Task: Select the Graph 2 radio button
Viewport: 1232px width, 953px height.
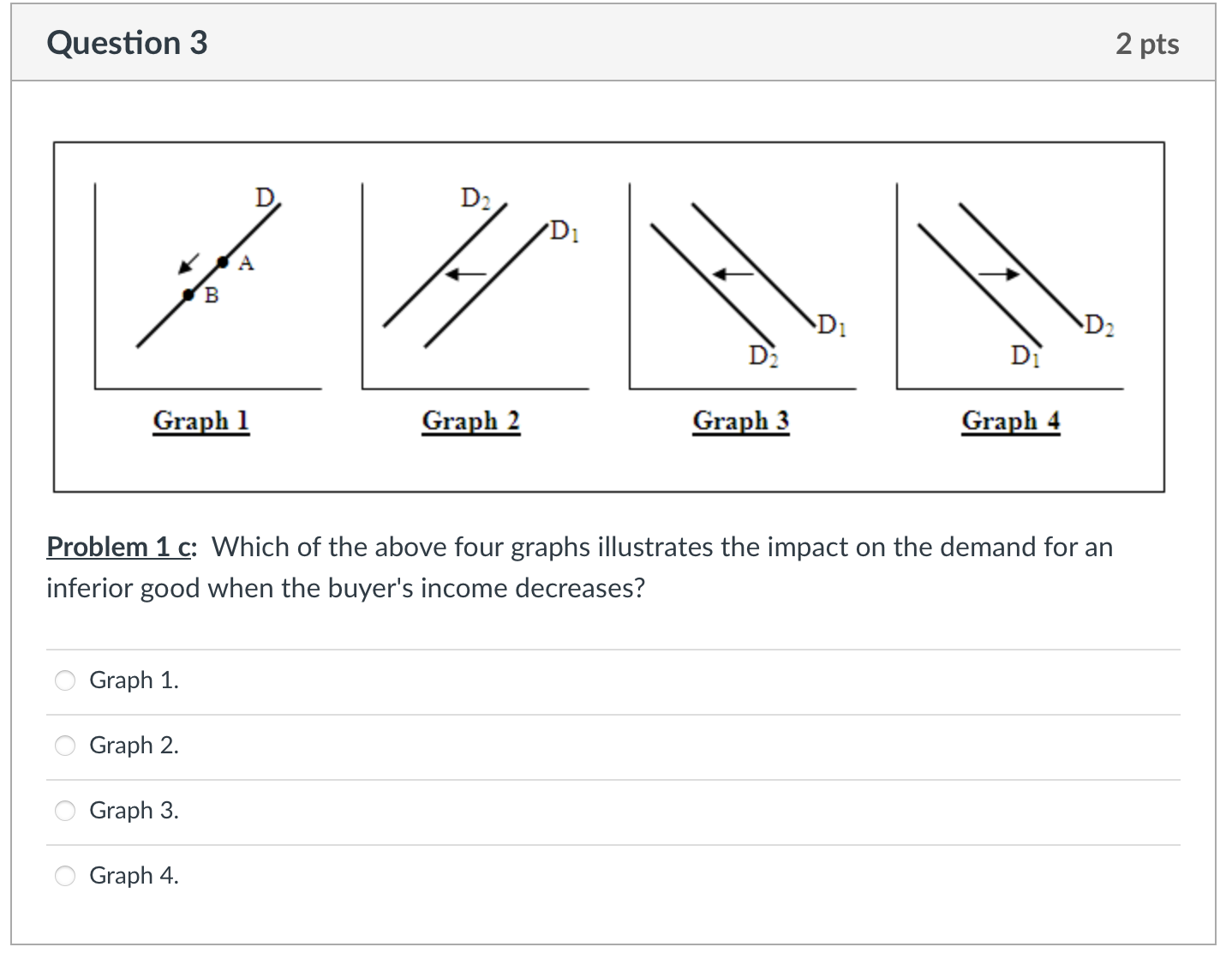Action: 64,746
